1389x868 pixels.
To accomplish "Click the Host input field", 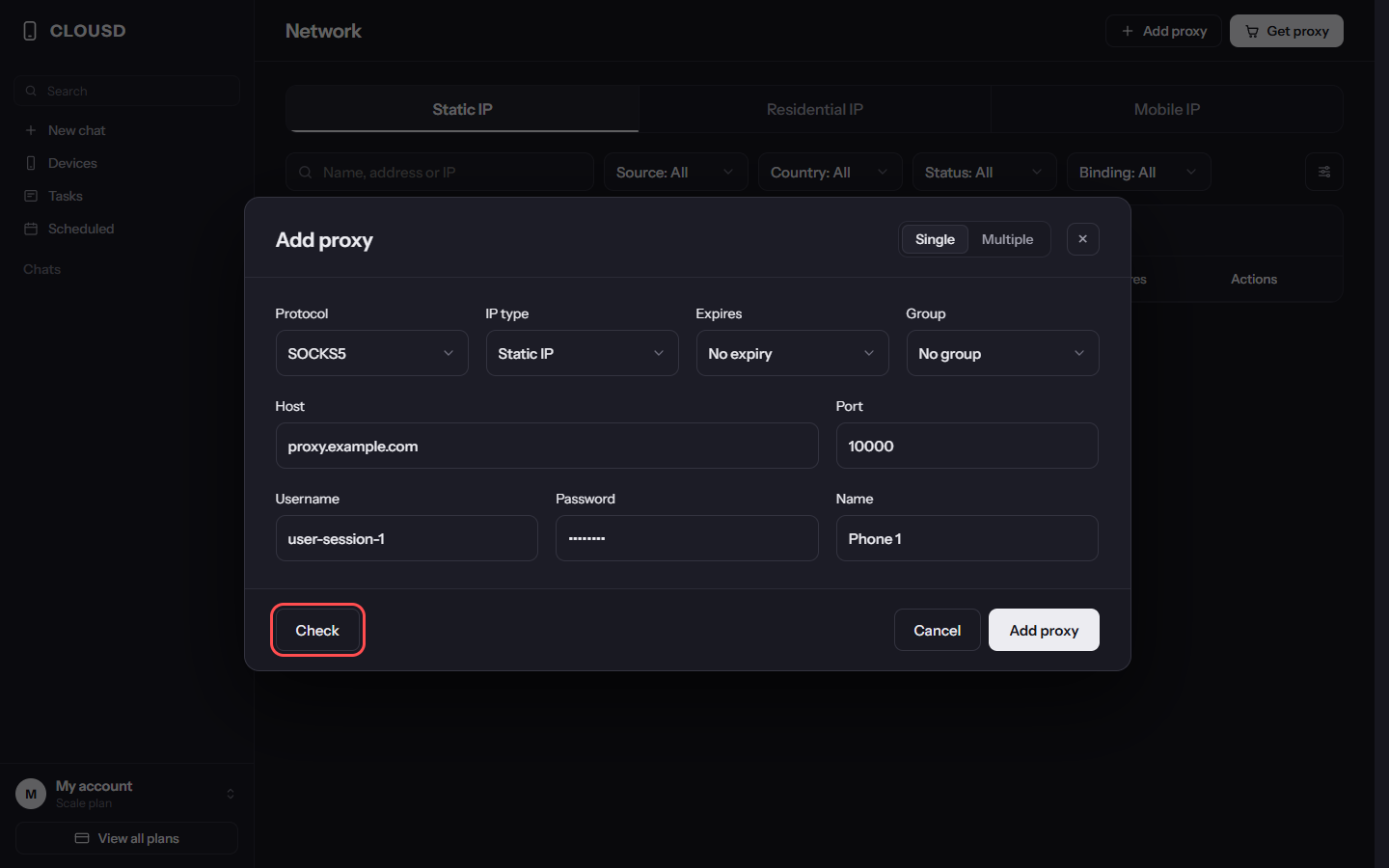I will (547, 446).
